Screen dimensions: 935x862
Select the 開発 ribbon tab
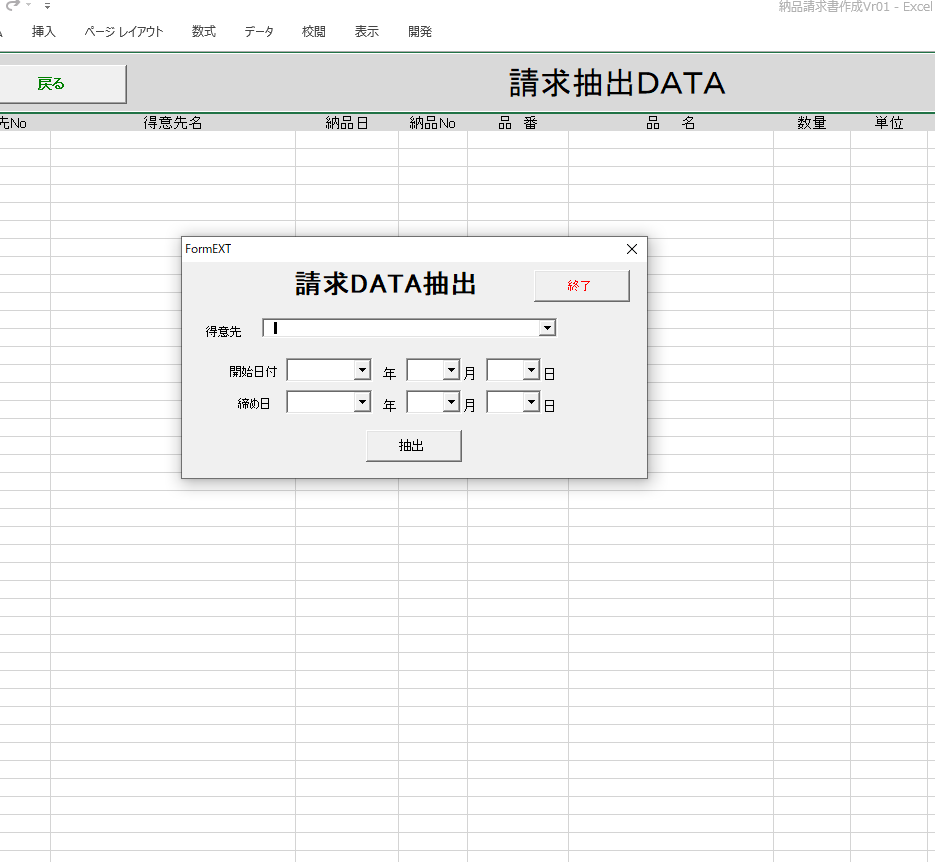[420, 32]
